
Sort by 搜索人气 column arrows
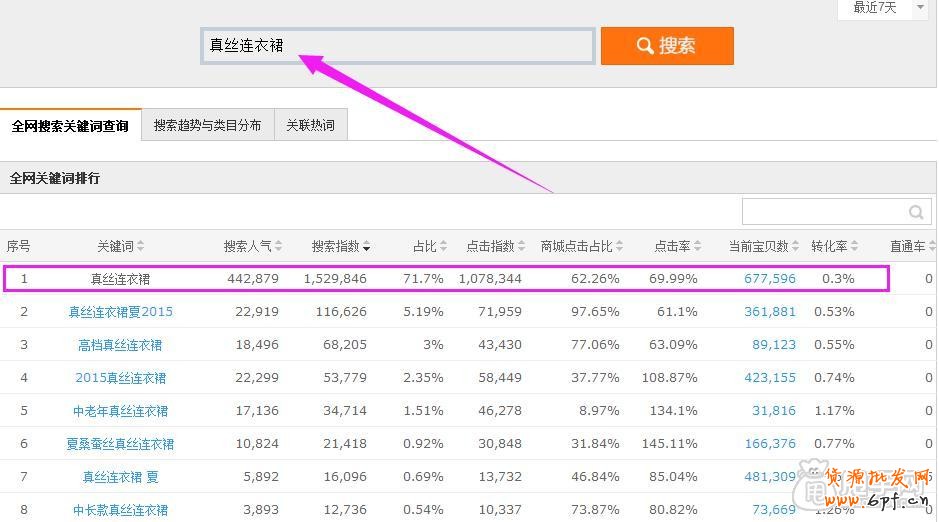[x=278, y=246]
